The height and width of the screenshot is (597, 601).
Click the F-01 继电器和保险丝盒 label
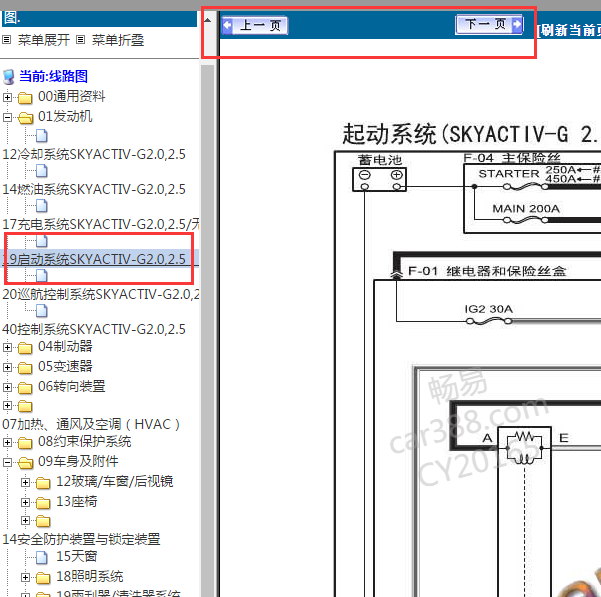[x=487, y=271]
